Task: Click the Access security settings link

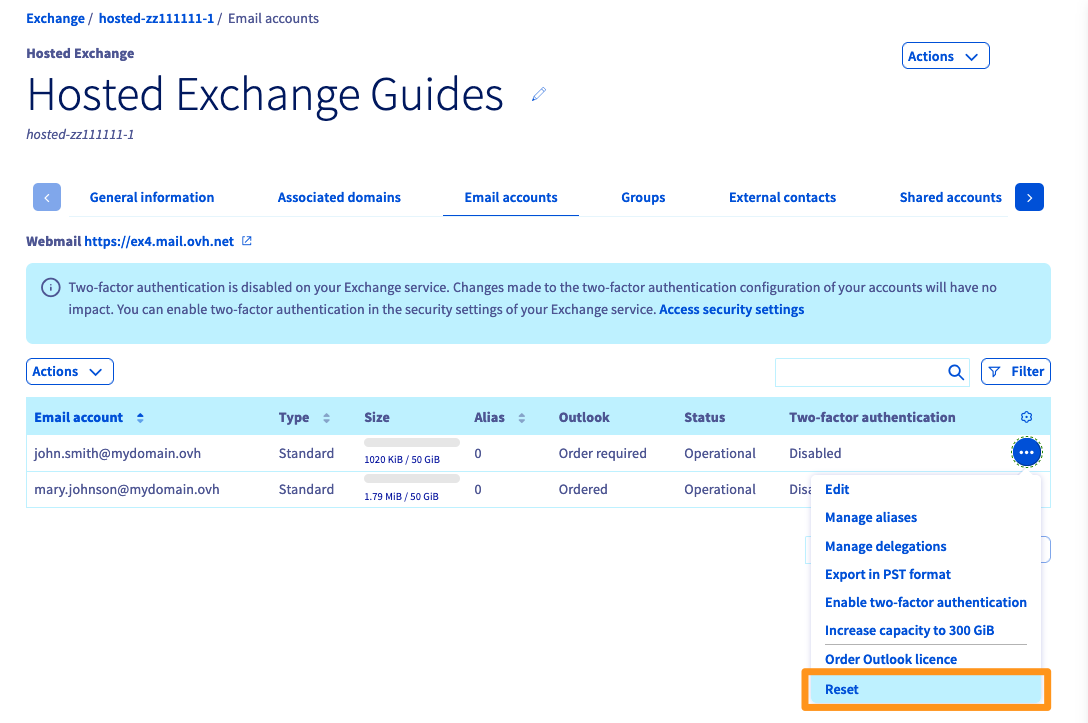Action: point(731,310)
